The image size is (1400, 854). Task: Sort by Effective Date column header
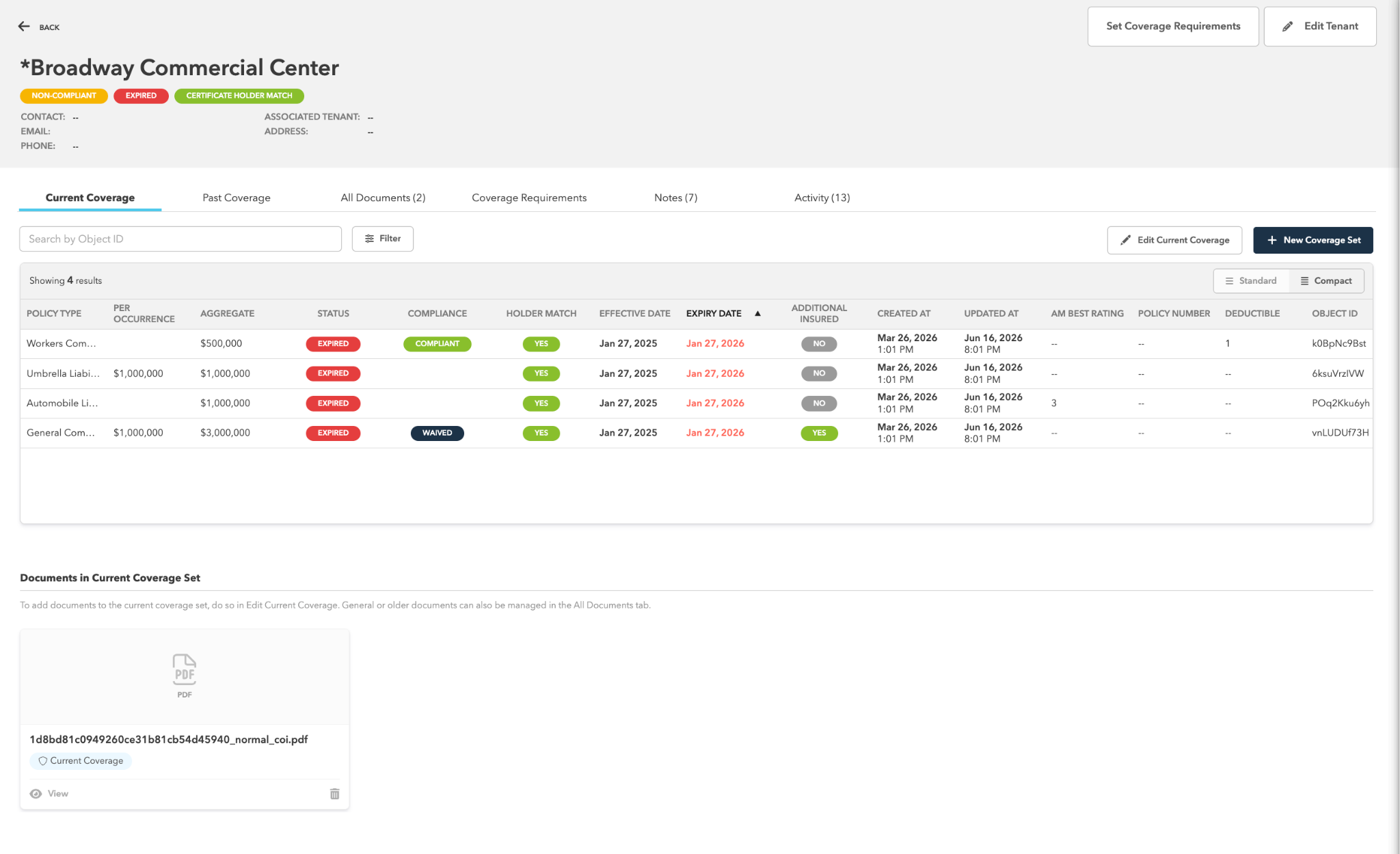coord(634,313)
